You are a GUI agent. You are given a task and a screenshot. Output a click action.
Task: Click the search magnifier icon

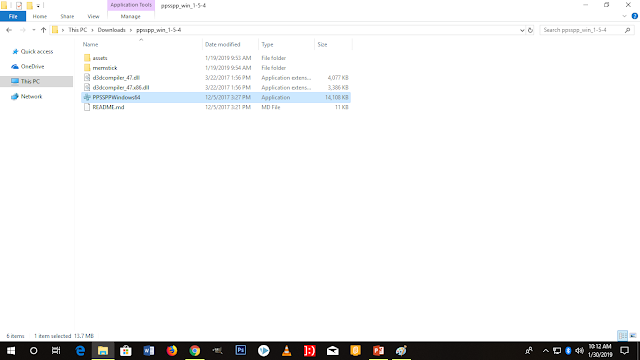(628, 30)
